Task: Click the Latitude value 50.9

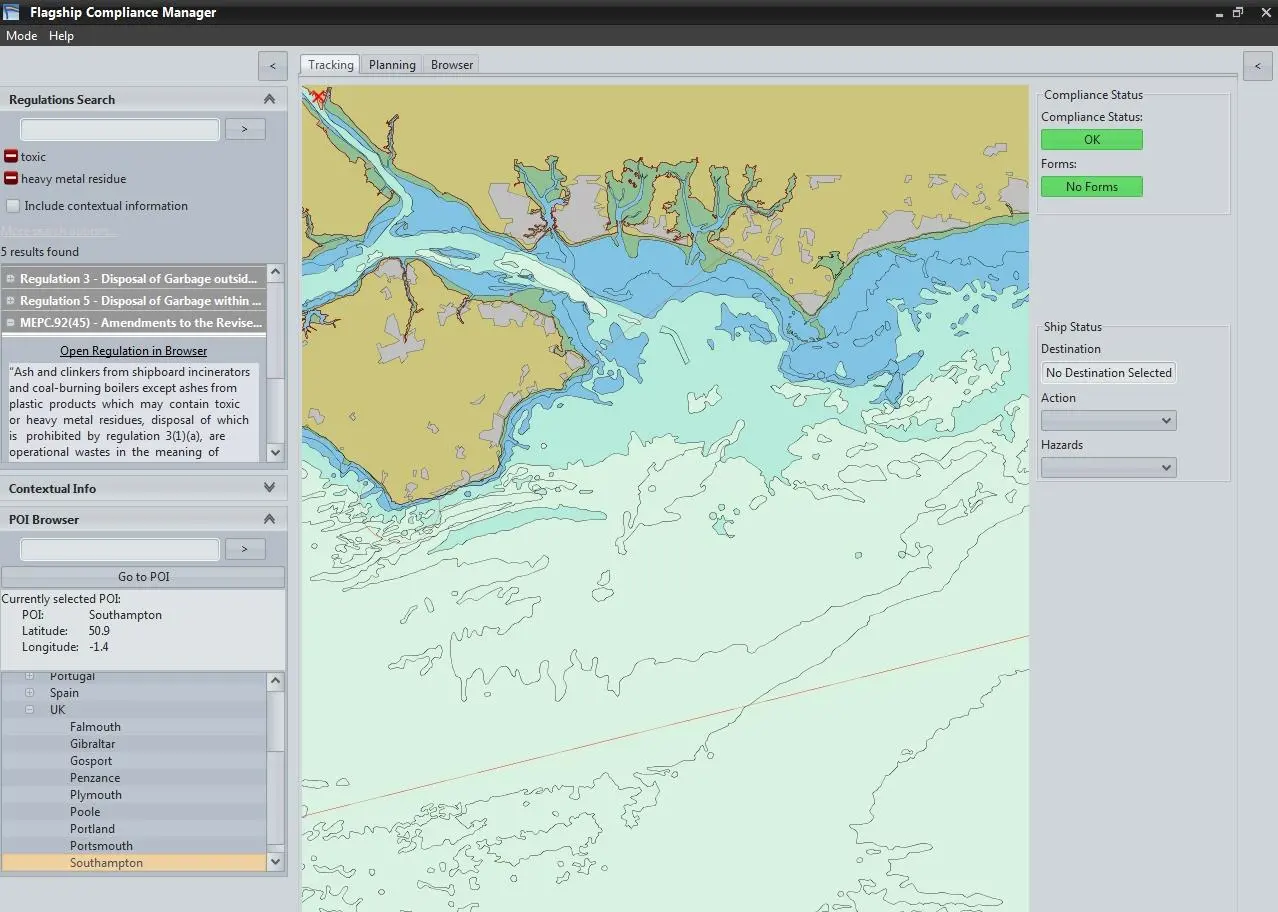Action: [99, 631]
